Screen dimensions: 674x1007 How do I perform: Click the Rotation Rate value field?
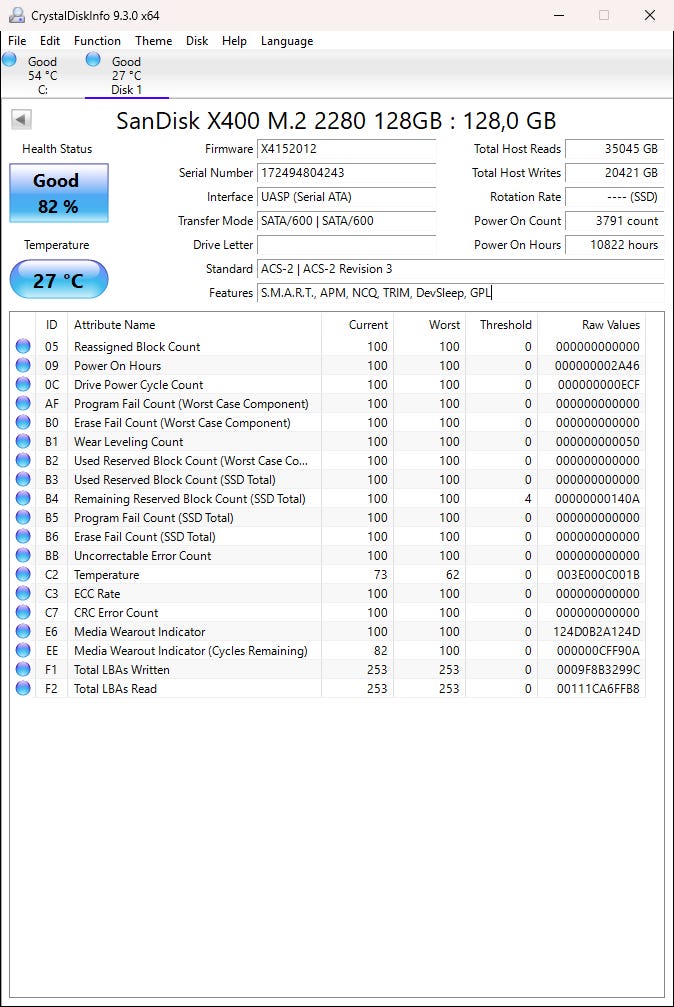click(614, 197)
